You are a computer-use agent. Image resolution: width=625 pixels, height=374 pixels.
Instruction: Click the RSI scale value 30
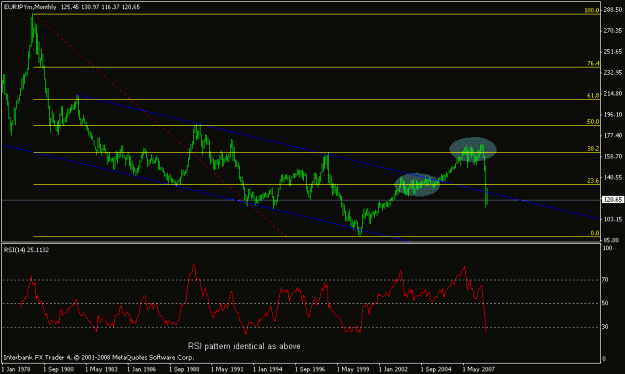point(605,327)
